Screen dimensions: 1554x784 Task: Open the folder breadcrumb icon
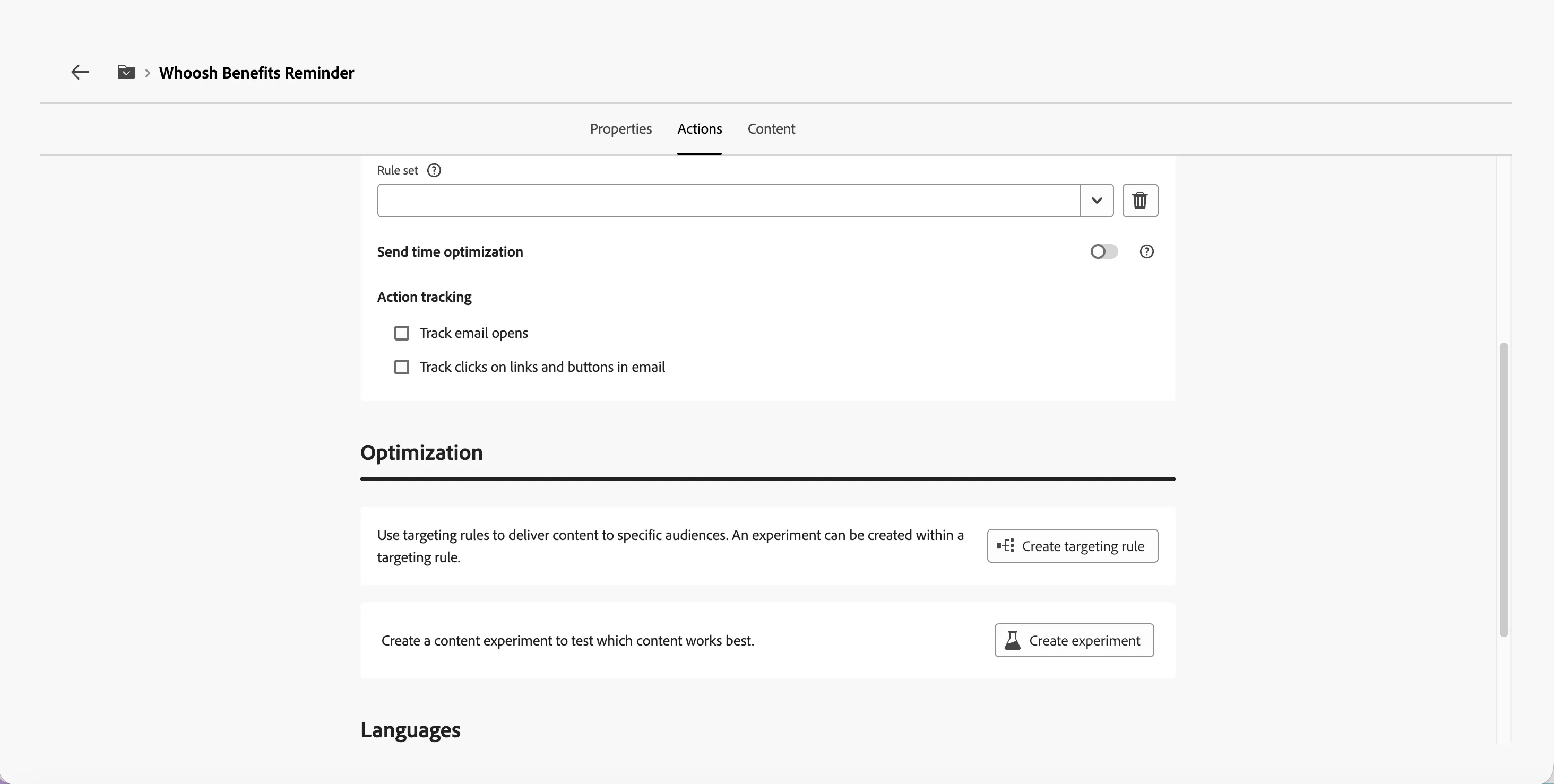125,72
